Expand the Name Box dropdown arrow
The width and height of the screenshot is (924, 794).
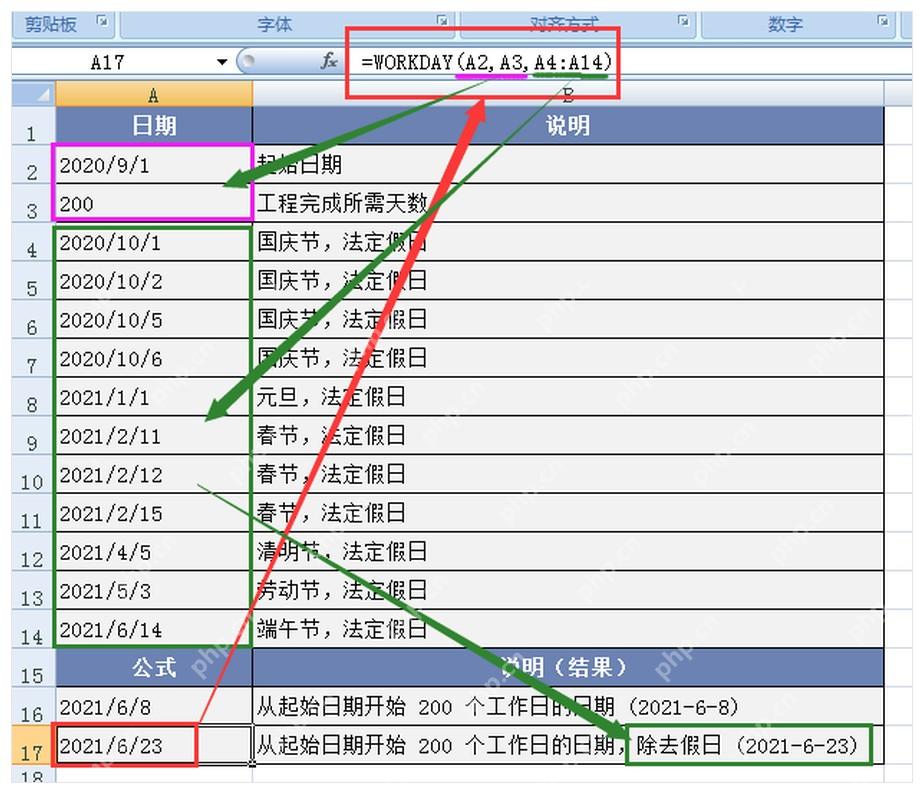(x=222, y=61)
